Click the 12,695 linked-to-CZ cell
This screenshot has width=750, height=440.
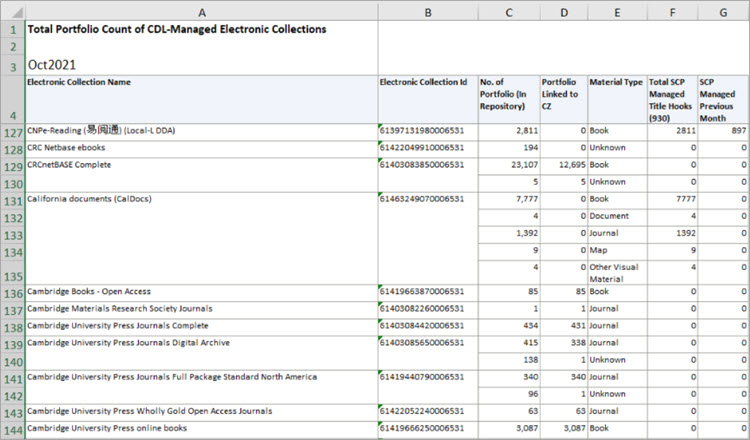click(x=564, y=166)
